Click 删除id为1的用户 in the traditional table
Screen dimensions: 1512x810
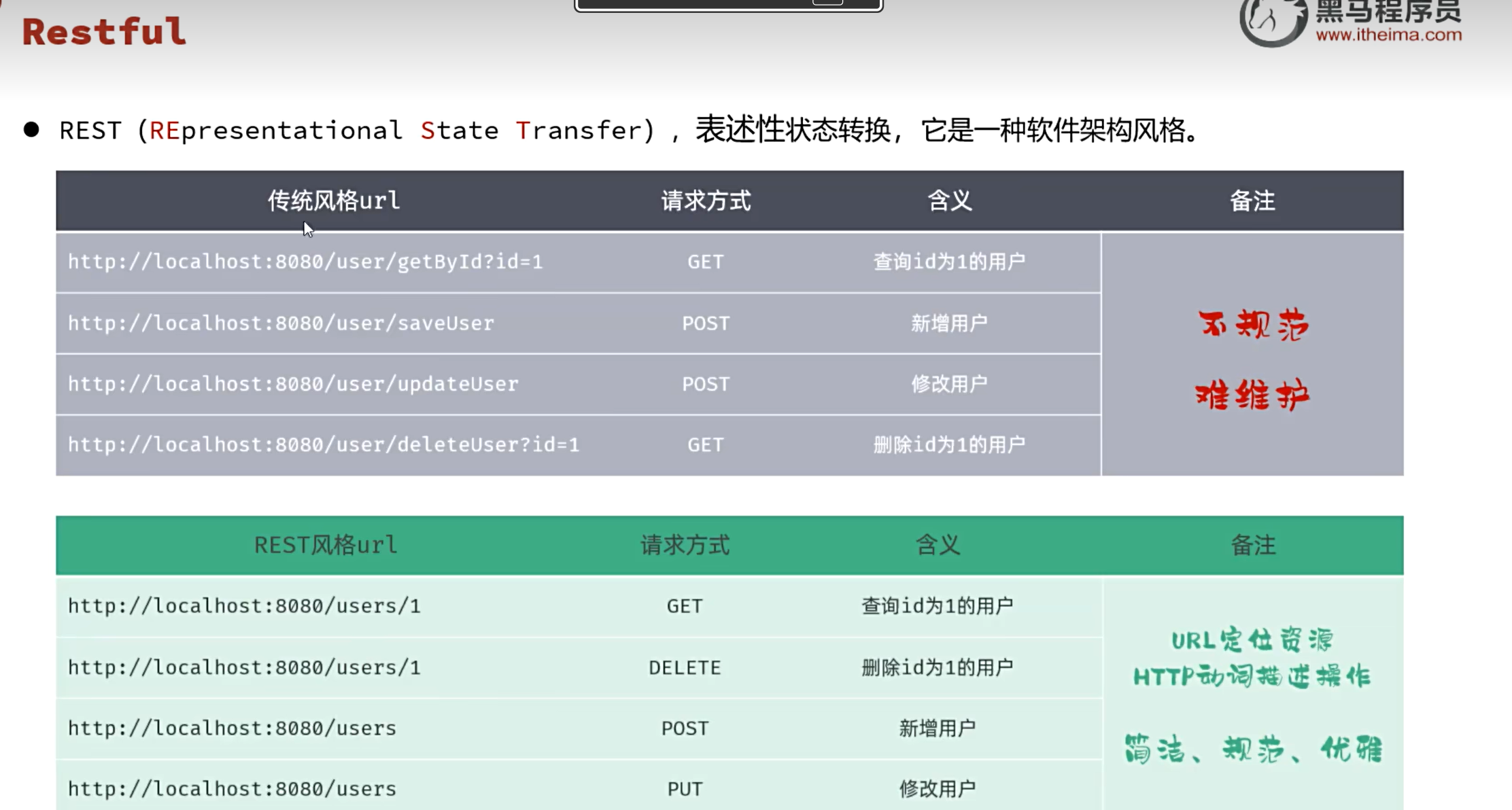949,445
